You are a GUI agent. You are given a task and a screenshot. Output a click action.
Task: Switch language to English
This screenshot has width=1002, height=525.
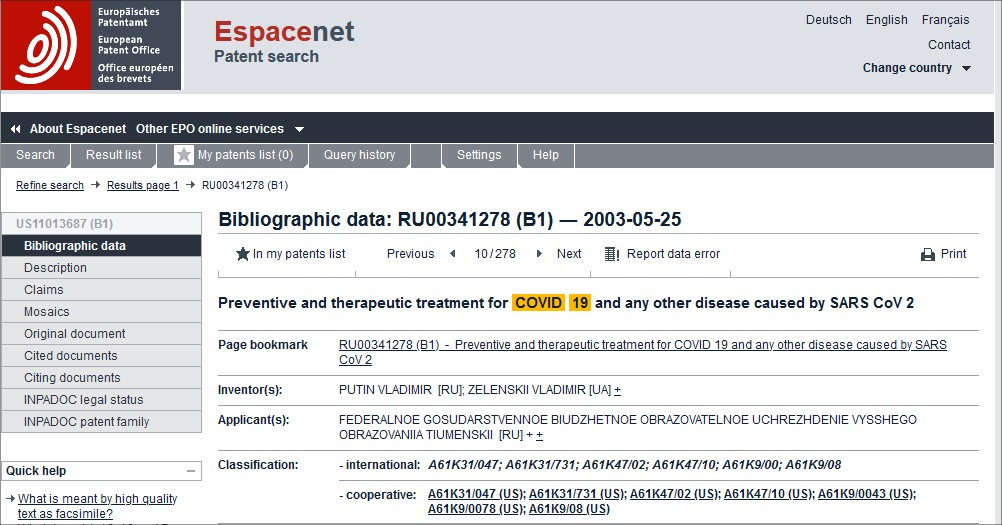tap(886, 20)
